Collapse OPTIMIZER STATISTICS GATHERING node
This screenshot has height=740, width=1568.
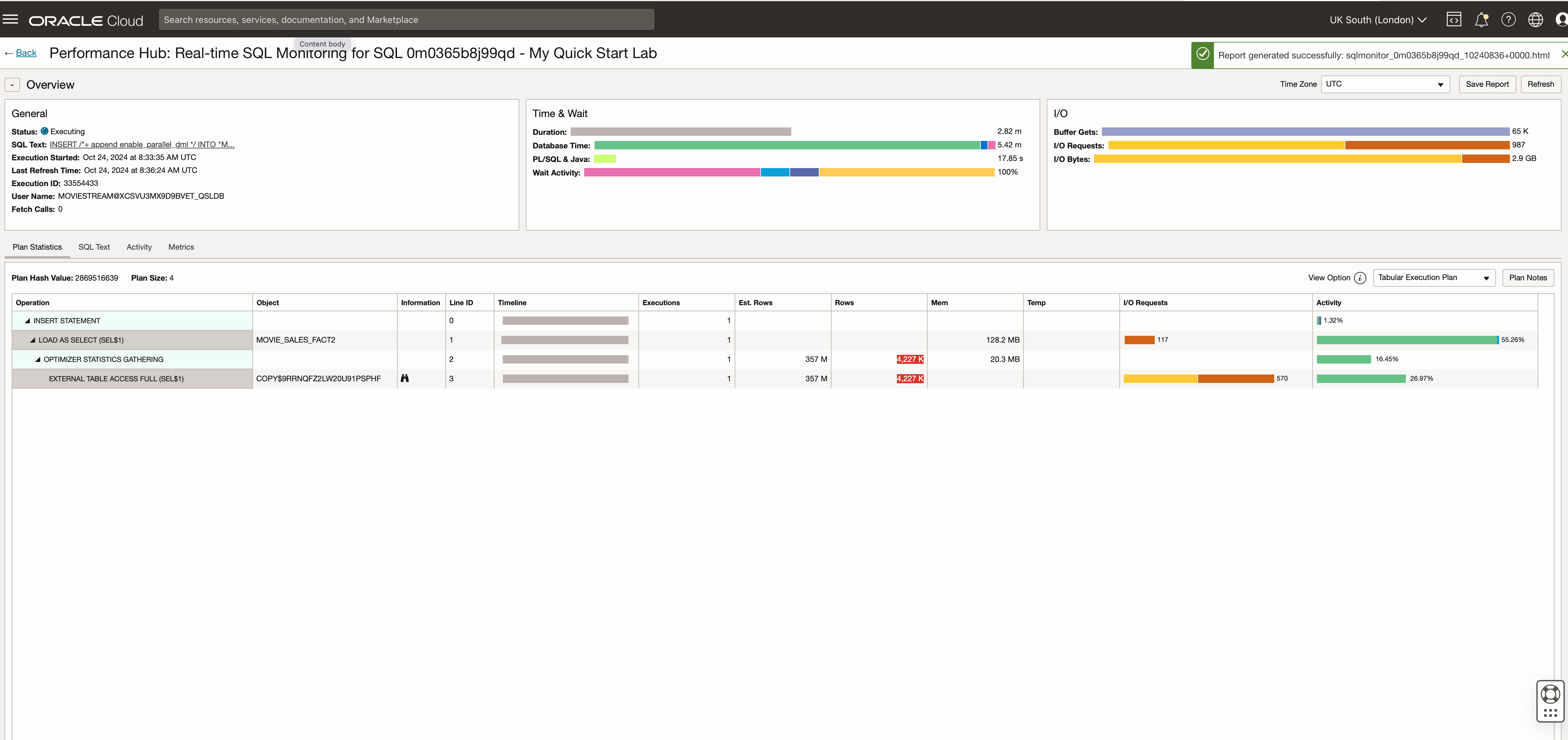coord(38,360)
